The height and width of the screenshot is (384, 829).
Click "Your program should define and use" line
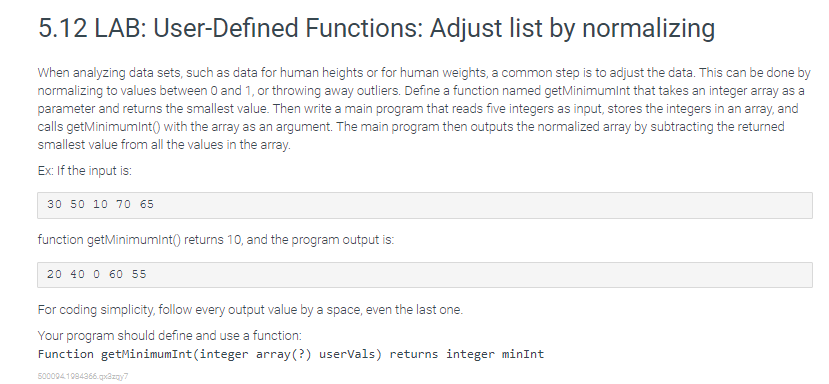(170, 336)
